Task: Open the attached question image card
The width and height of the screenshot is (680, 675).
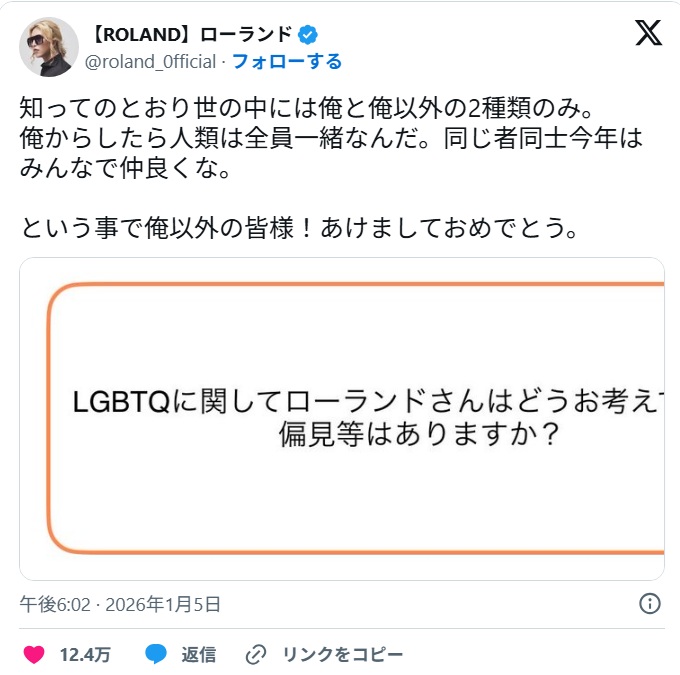Action: tap(342, 419)
